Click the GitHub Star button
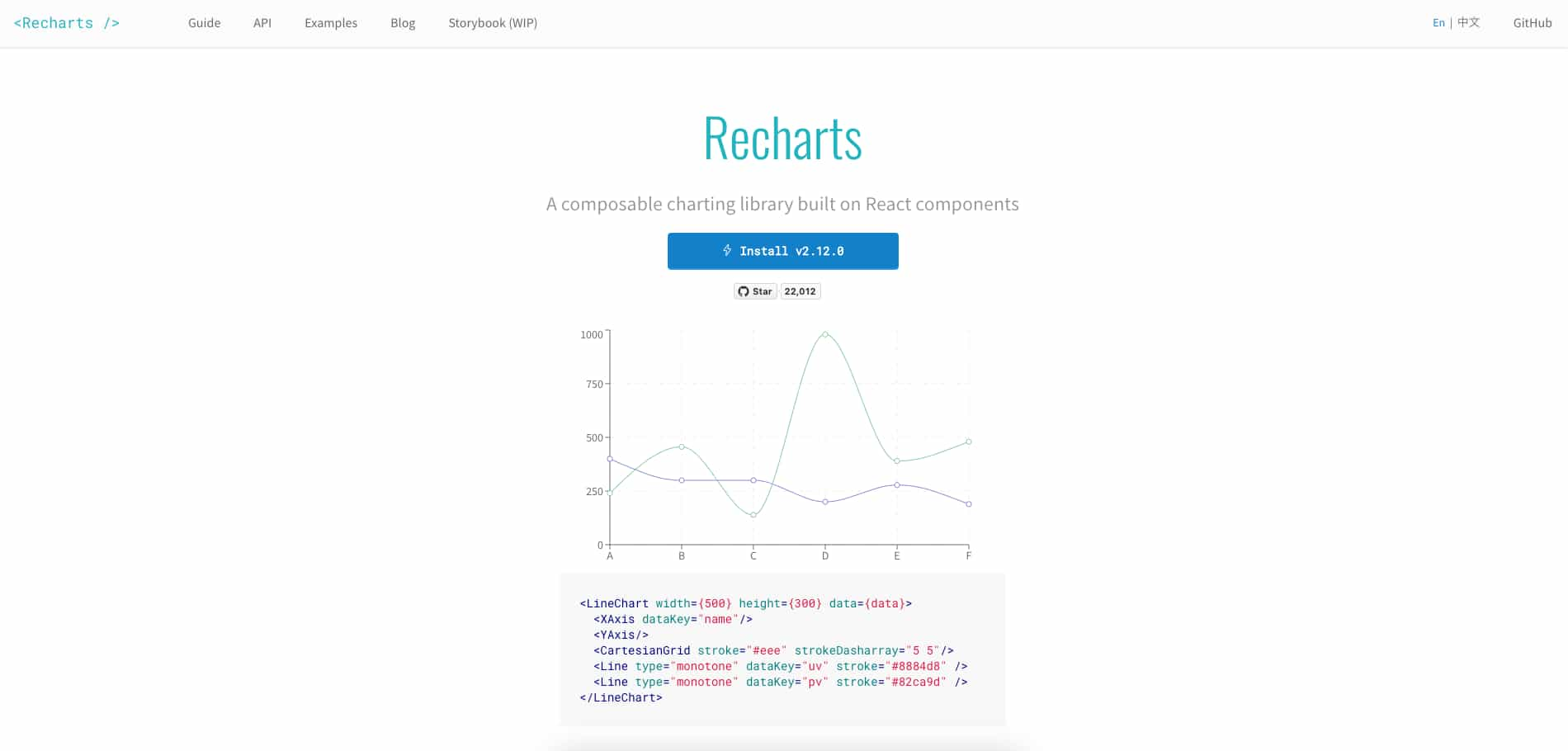 [x=755, y=291]
